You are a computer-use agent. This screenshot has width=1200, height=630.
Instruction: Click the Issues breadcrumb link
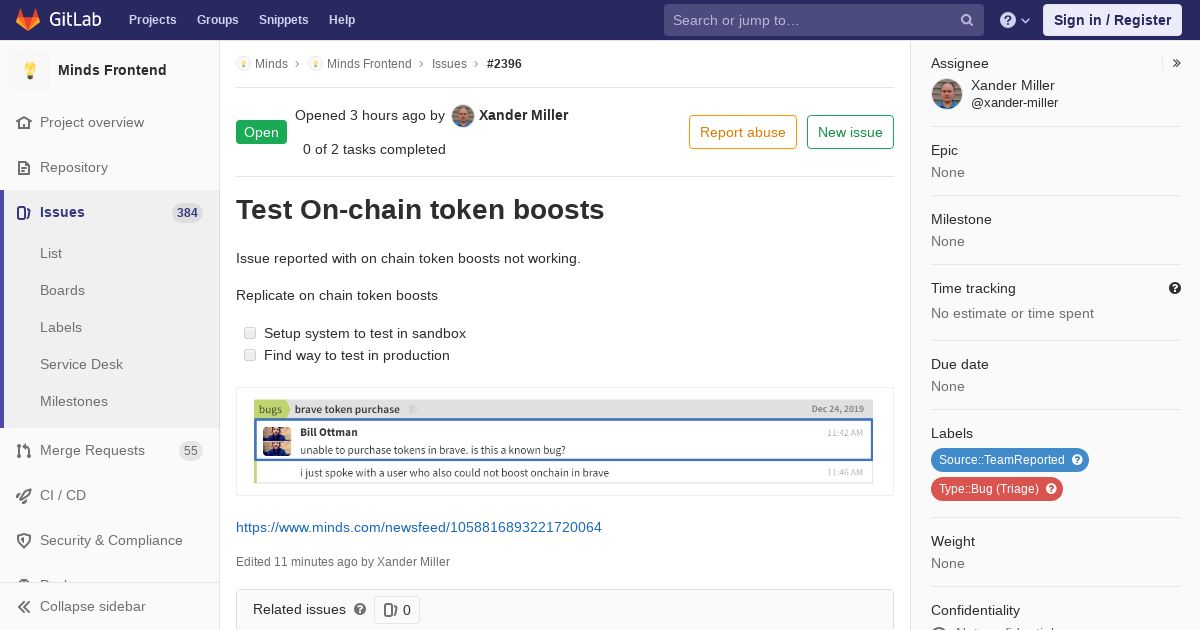pyautogui.click(x=449, y=64)
